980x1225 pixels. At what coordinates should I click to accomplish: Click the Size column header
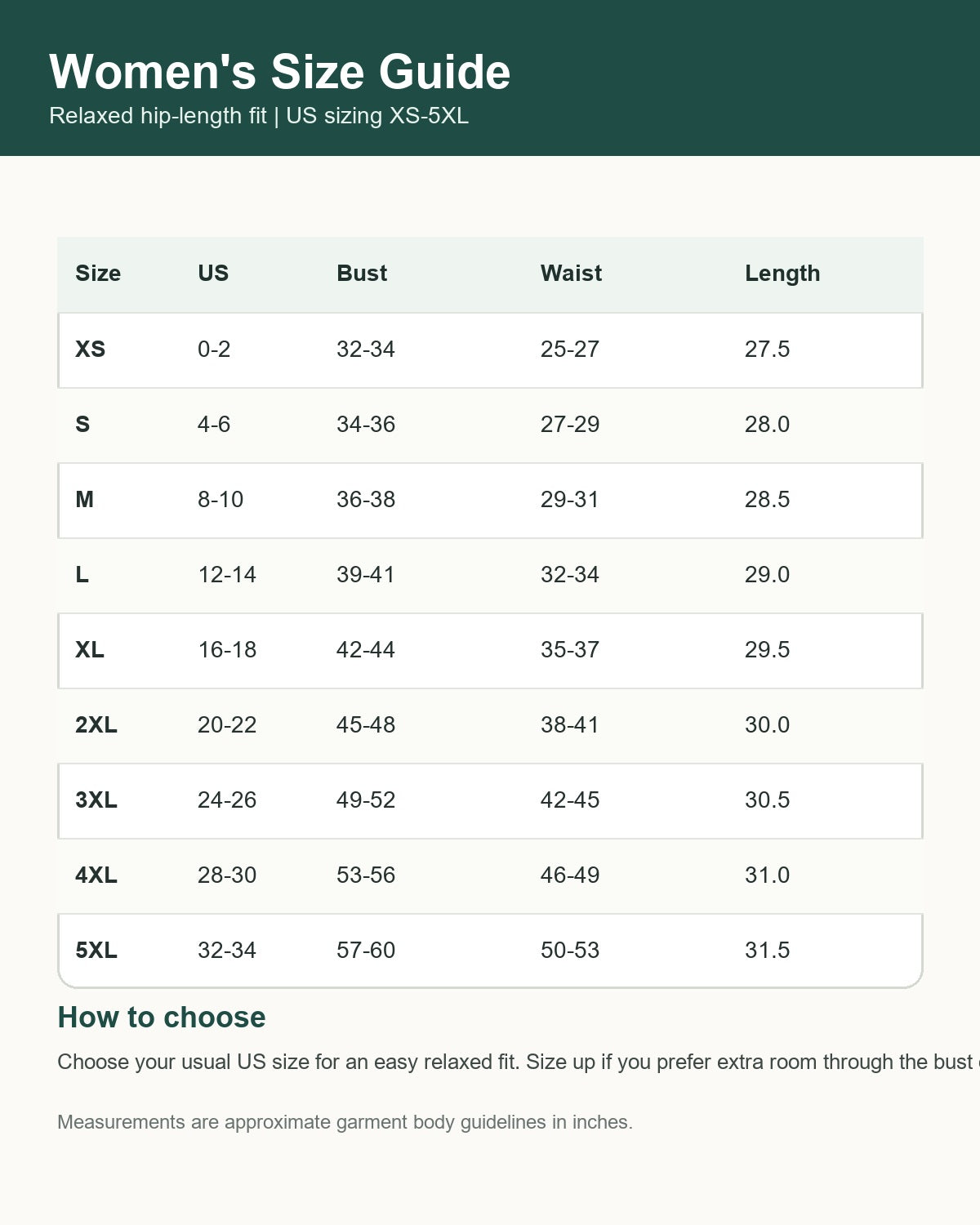coord(98,274)
